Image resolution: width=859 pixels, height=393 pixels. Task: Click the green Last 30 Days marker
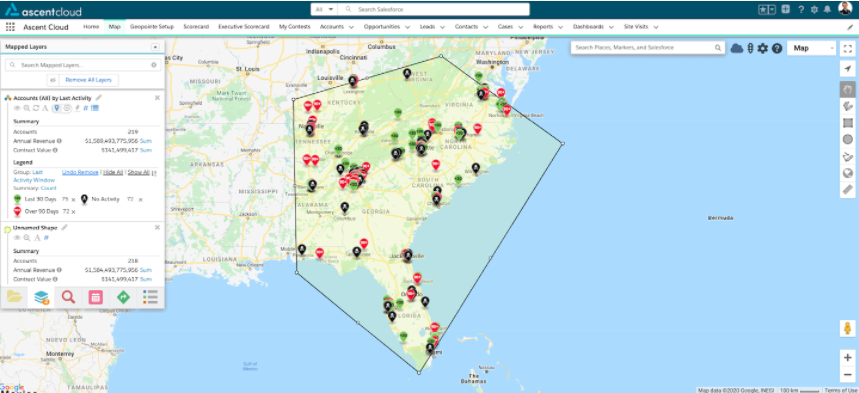pyautogui.click(x=17, y=199)
